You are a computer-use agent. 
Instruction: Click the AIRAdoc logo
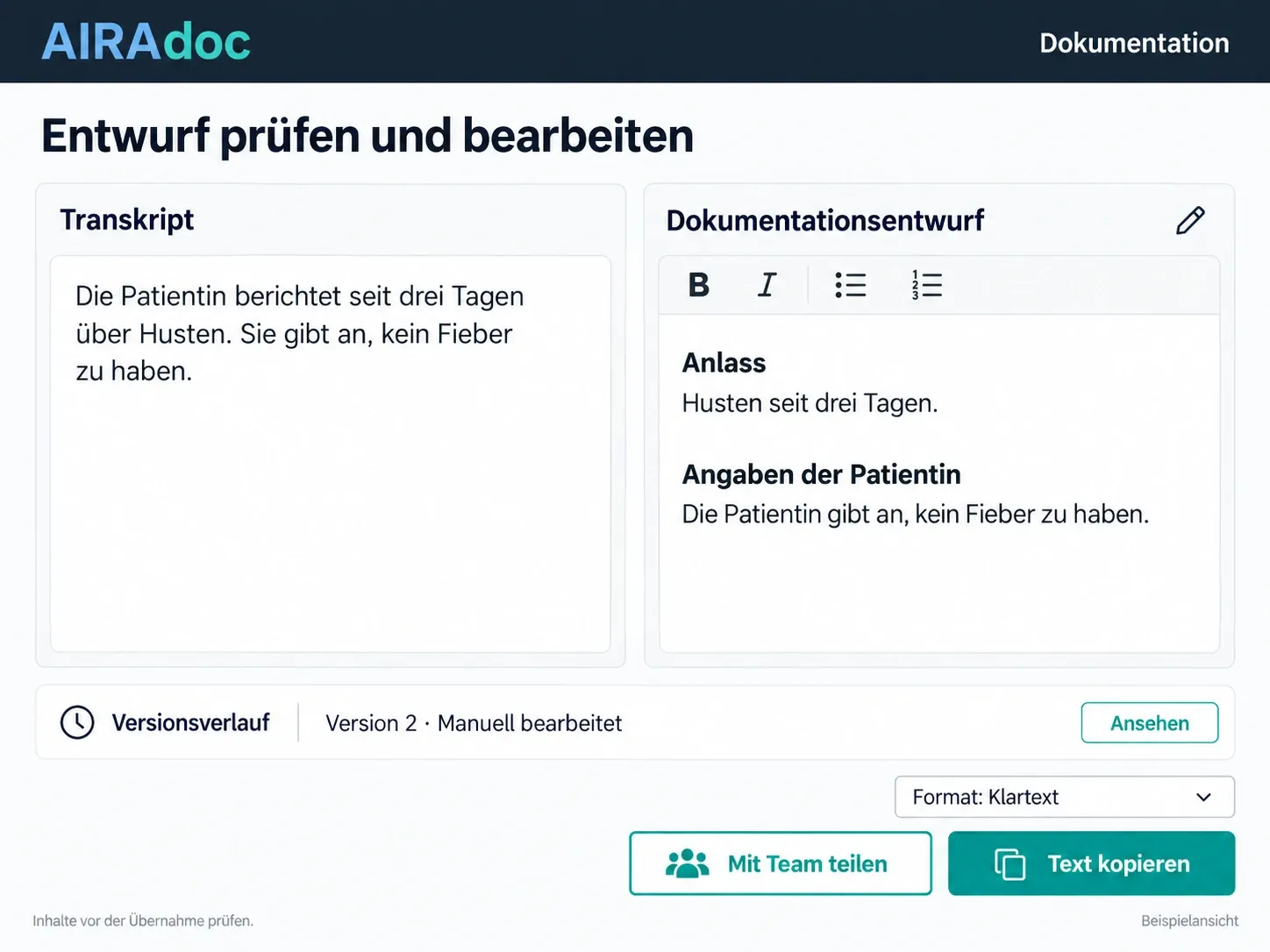pos(146,41)
